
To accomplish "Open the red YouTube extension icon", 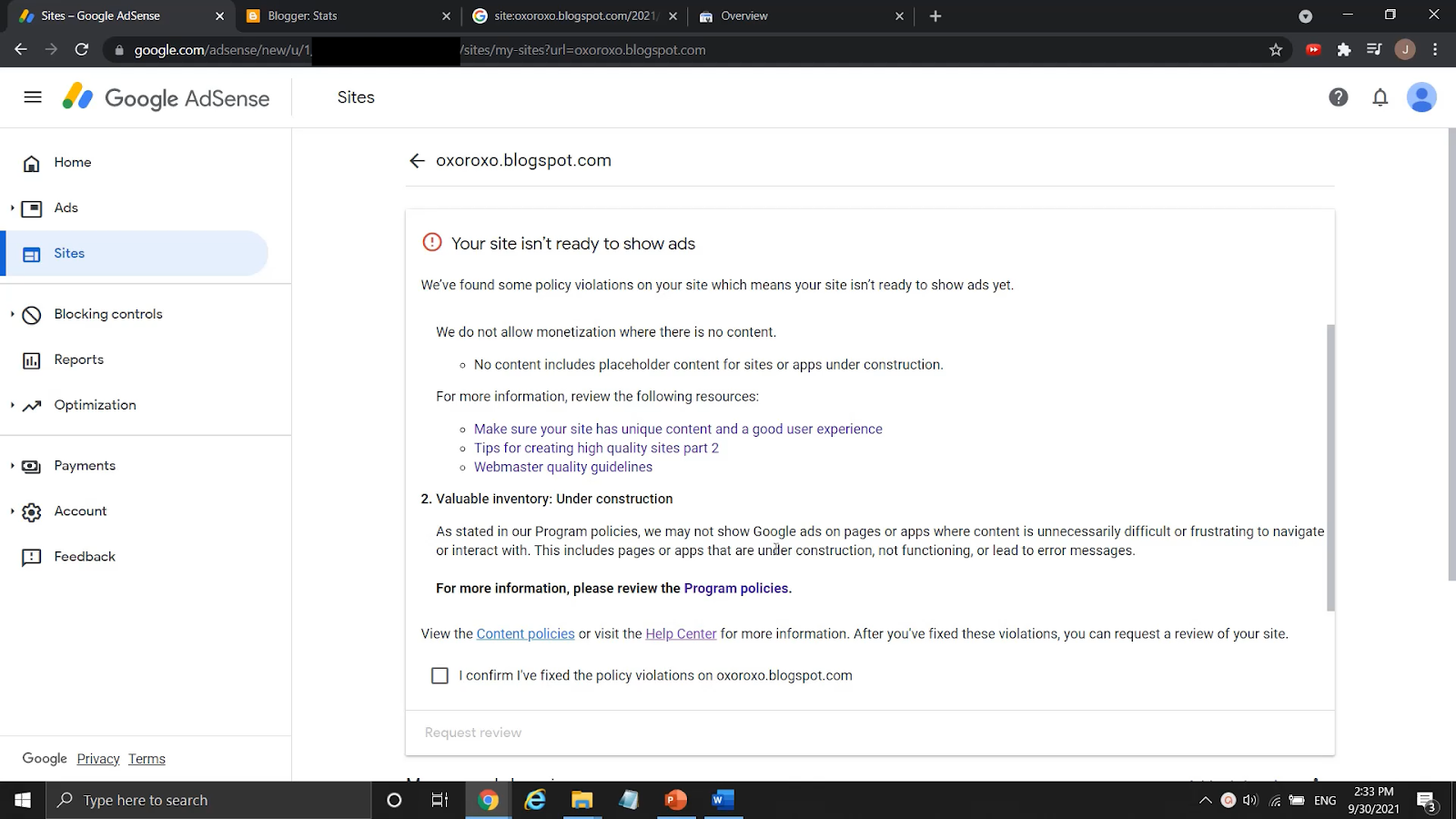I will [1313, 50].
